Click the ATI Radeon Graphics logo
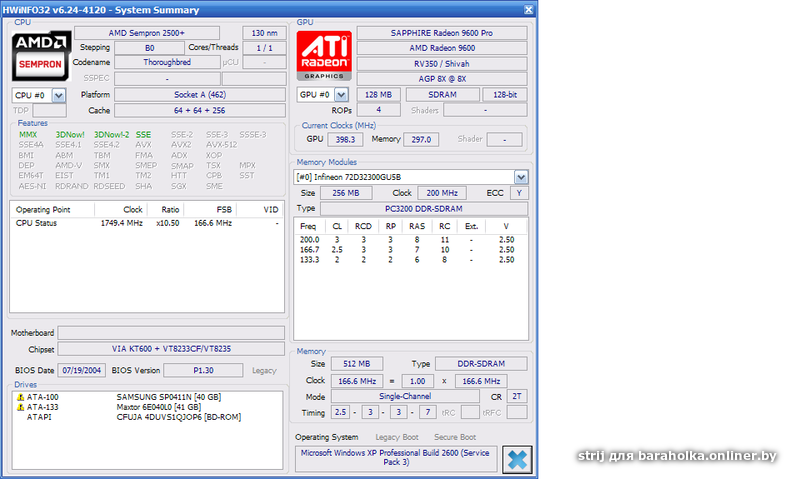 coord(324,56)
